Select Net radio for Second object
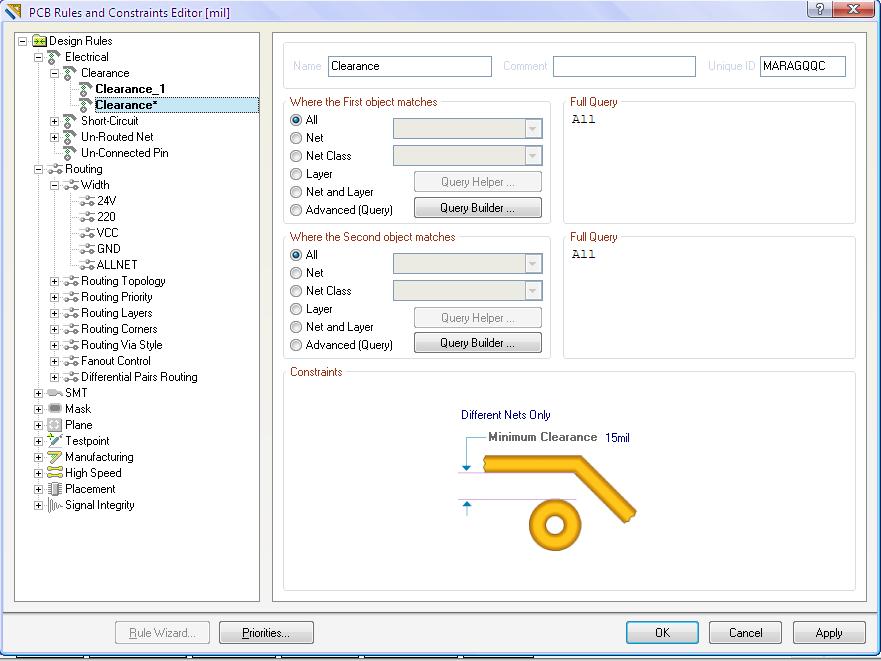The width and height of the screenshot is (881, 661). (296, 273)
